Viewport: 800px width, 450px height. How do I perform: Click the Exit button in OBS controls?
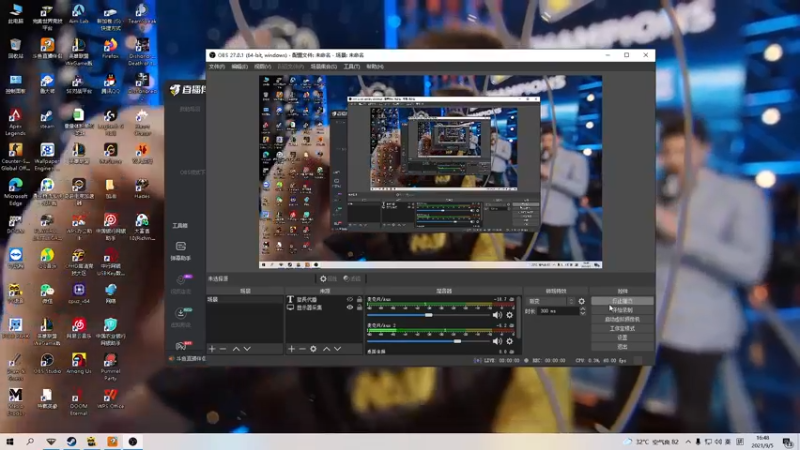622,347
